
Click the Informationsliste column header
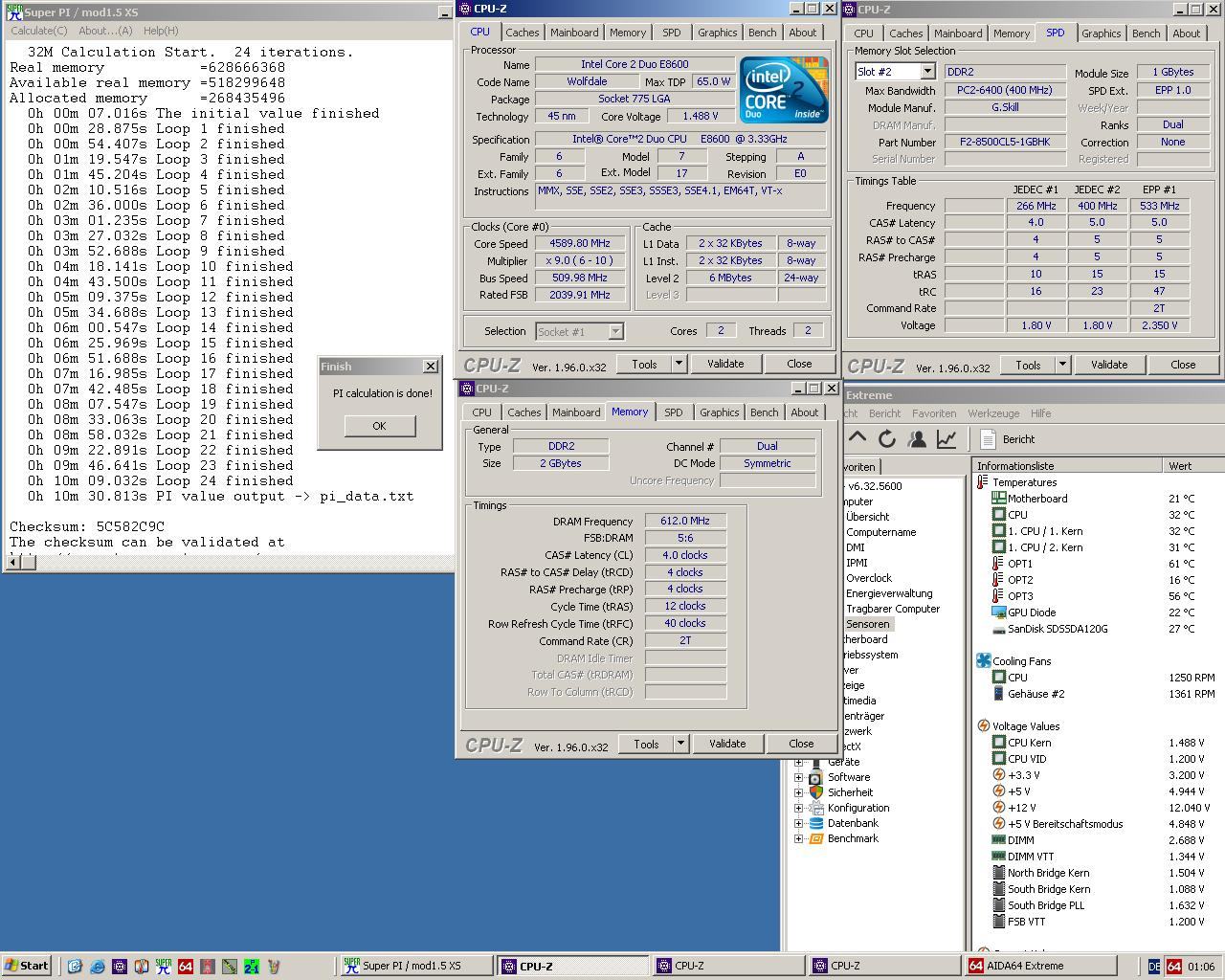[1067, 466]
